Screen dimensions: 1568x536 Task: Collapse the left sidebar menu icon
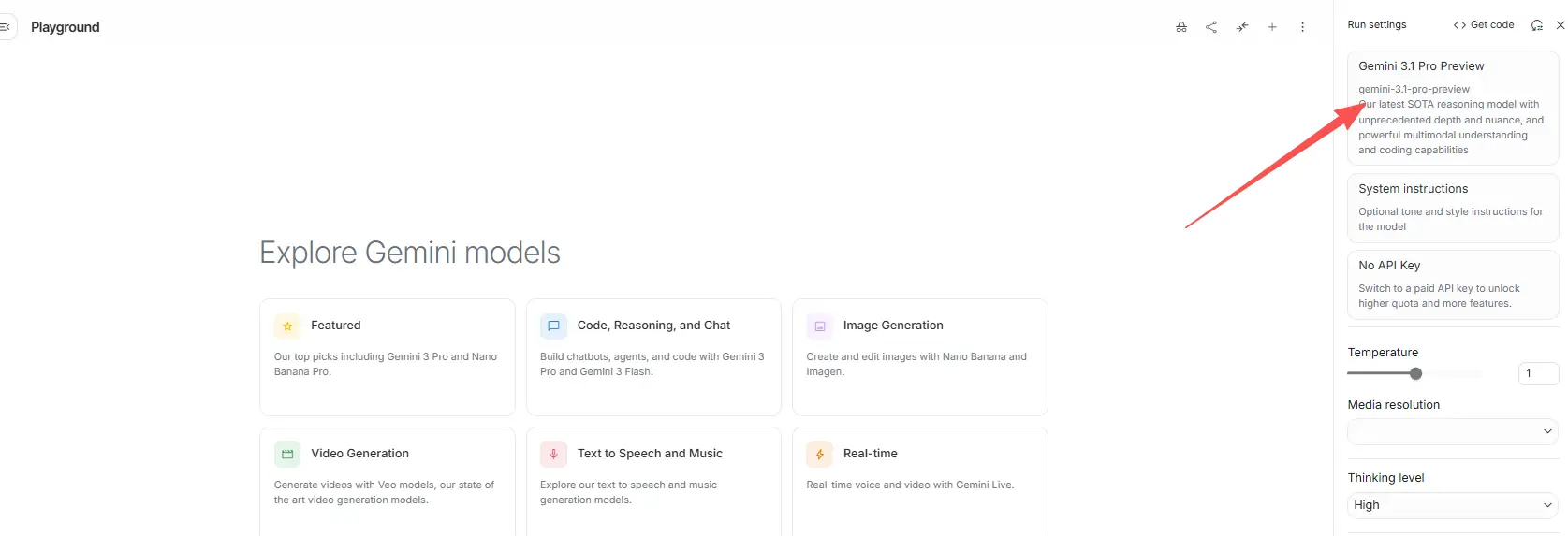tap(5, 27)
